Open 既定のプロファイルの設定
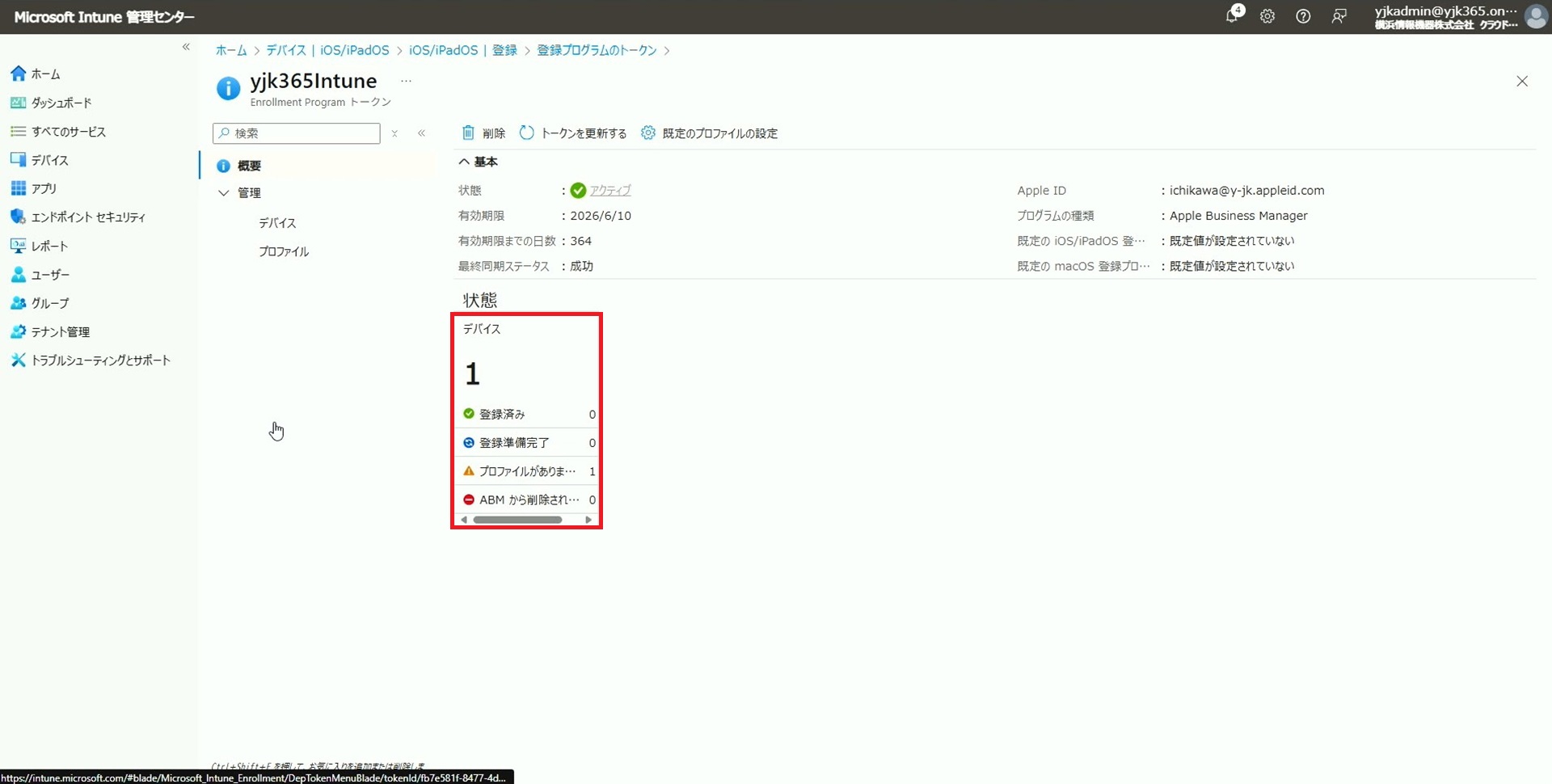The image size is (1552, 784). tap(710, 133)
